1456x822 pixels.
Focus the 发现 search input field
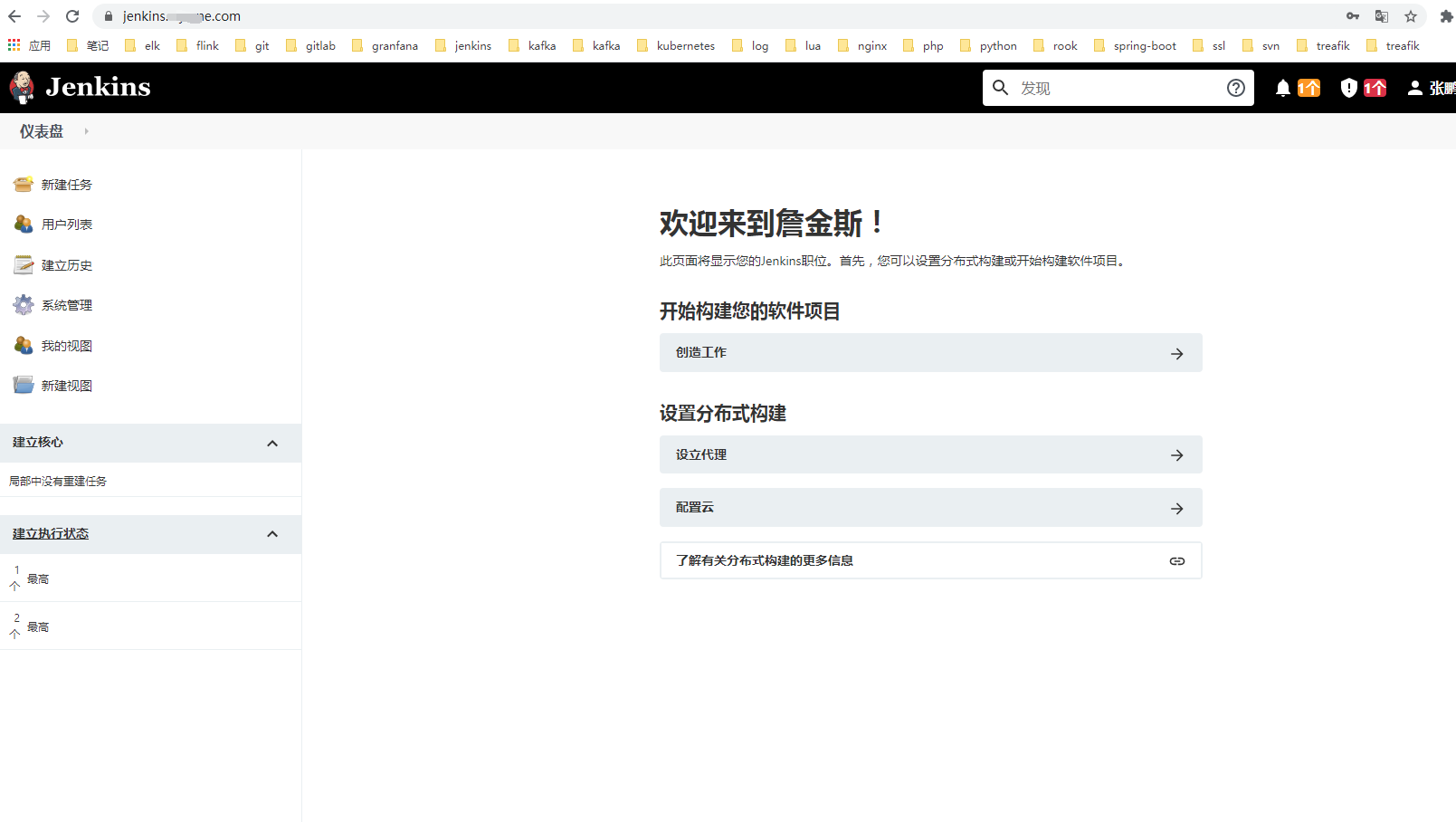[x=1118, y=88]
